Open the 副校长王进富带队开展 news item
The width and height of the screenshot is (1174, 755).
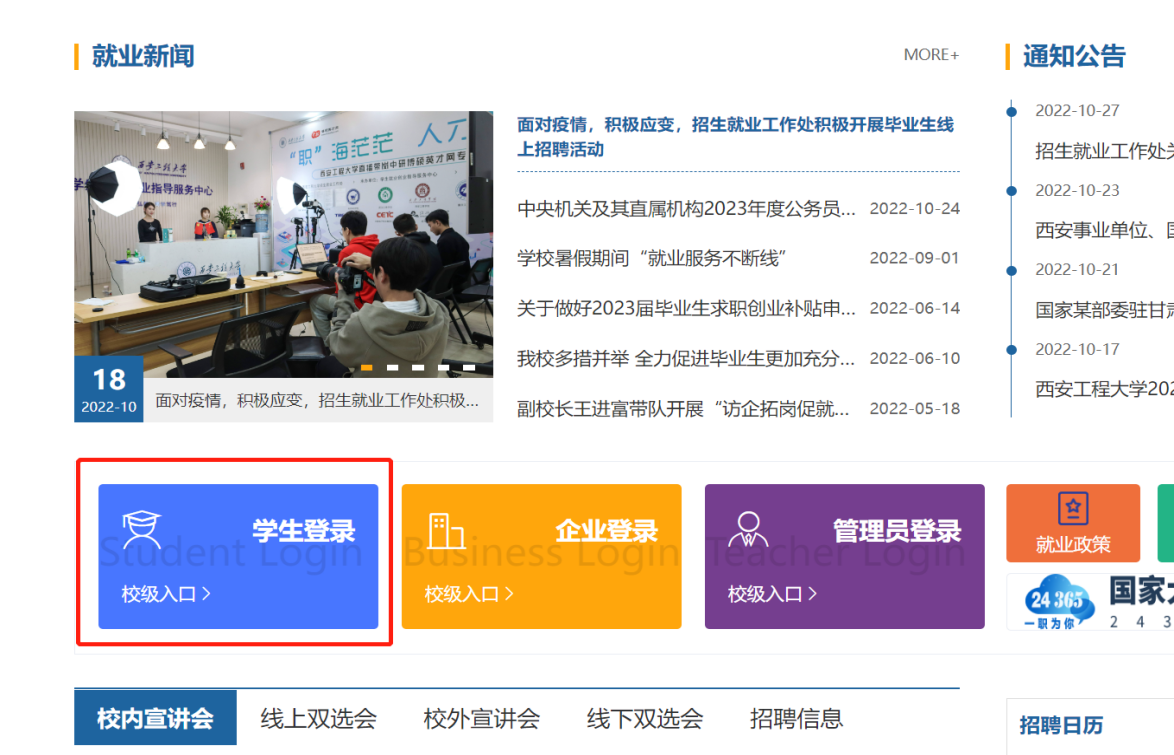[686, 409]
